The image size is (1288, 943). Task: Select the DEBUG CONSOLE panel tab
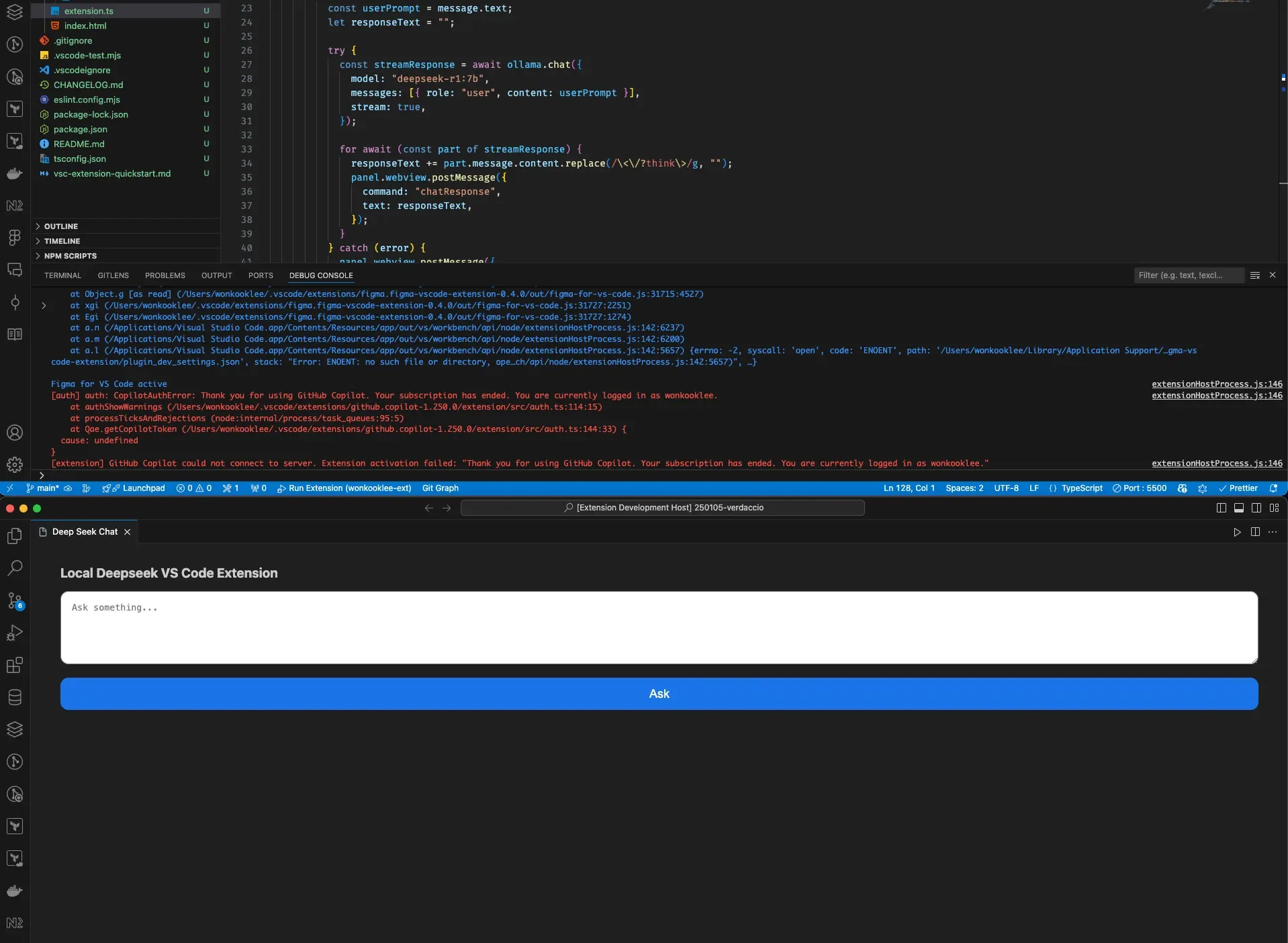321,275
